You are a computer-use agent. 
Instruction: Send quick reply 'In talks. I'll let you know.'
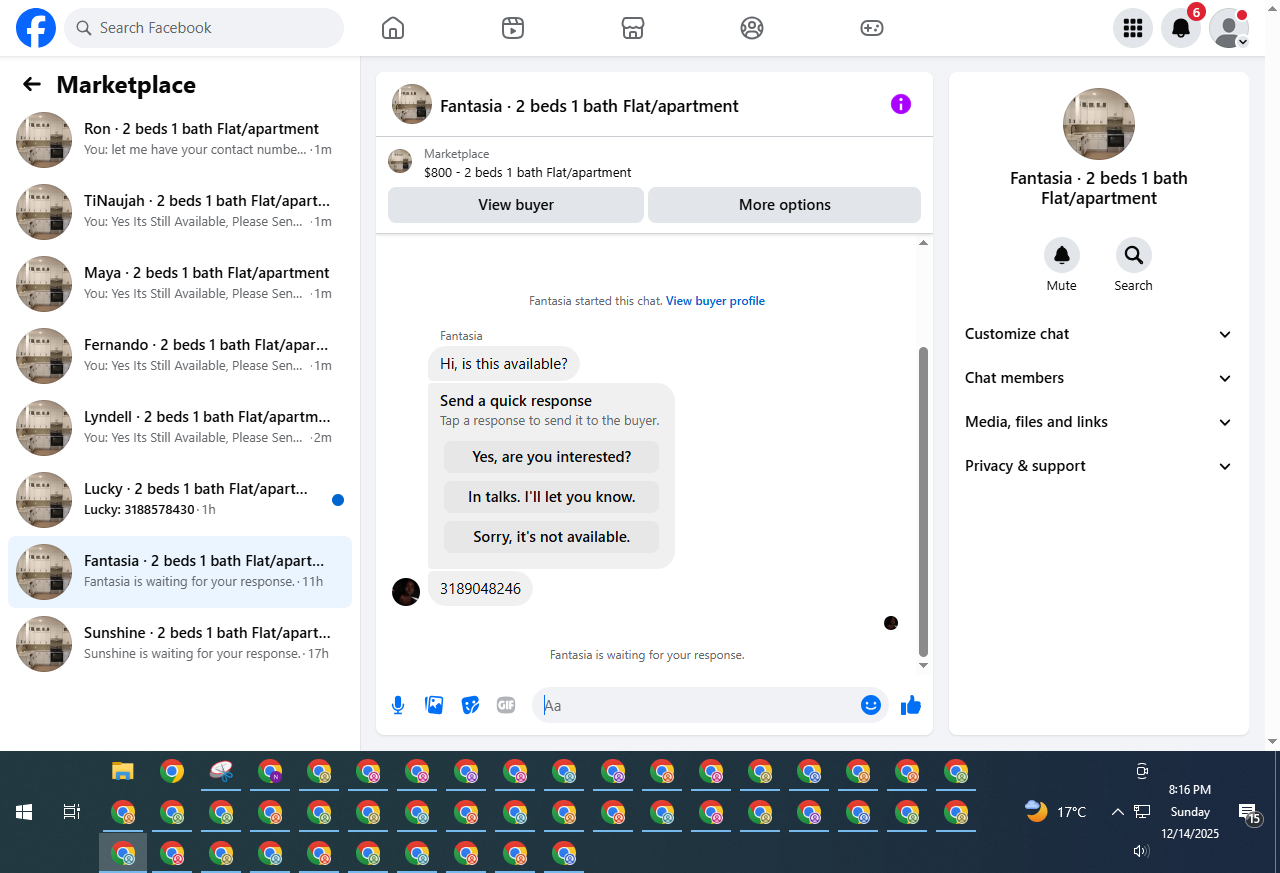552,497
